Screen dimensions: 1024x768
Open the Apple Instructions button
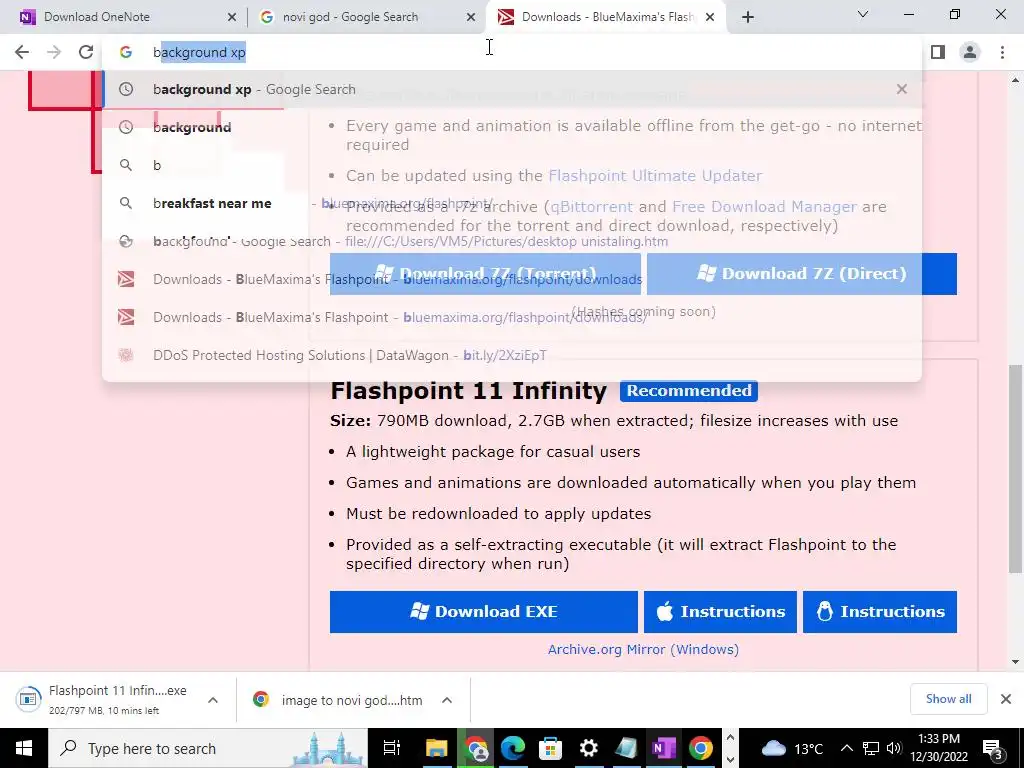click(x=720, y=612)
